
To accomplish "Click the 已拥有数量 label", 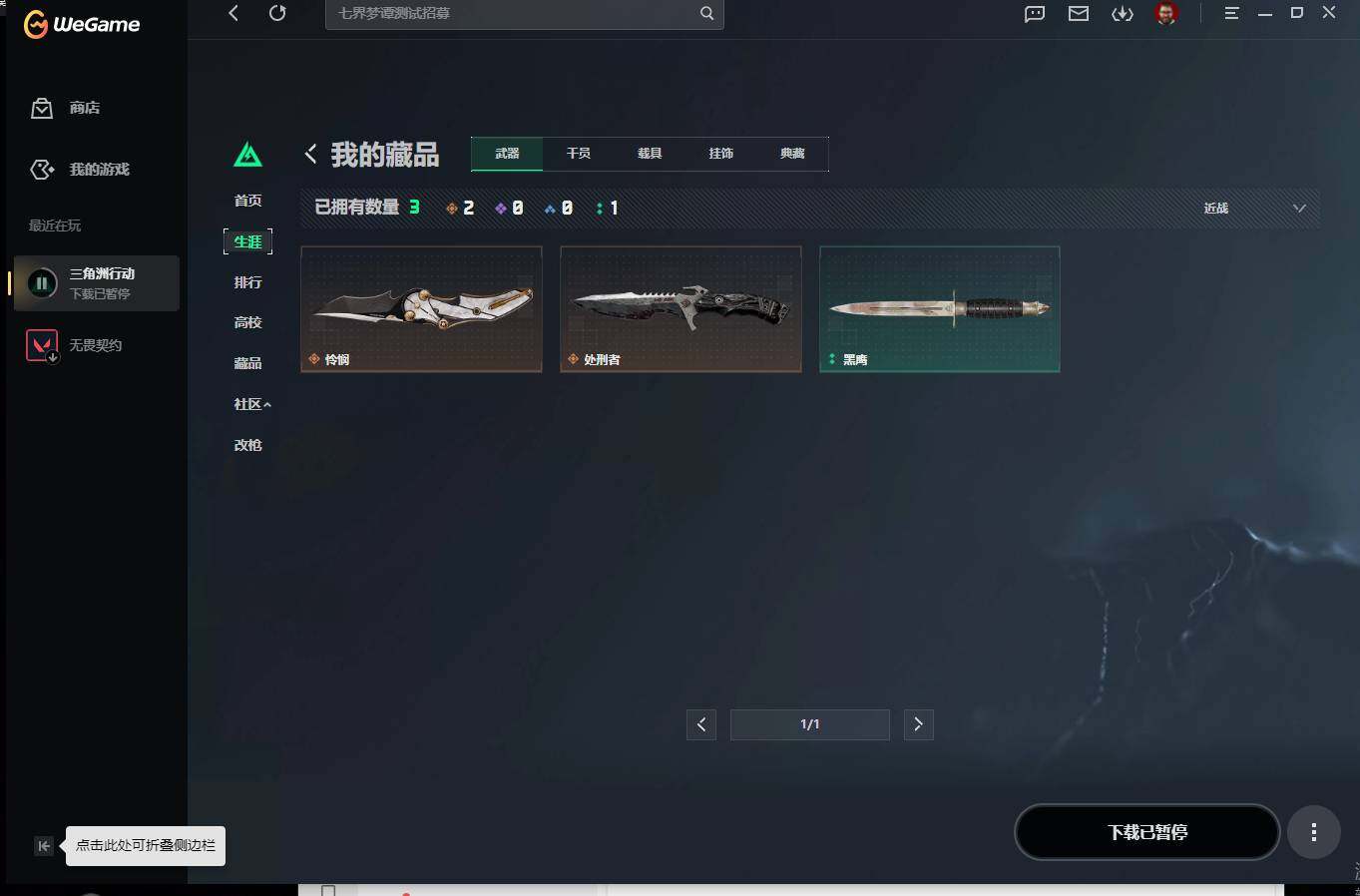I will pyautogui.click(x=357, y=208).
